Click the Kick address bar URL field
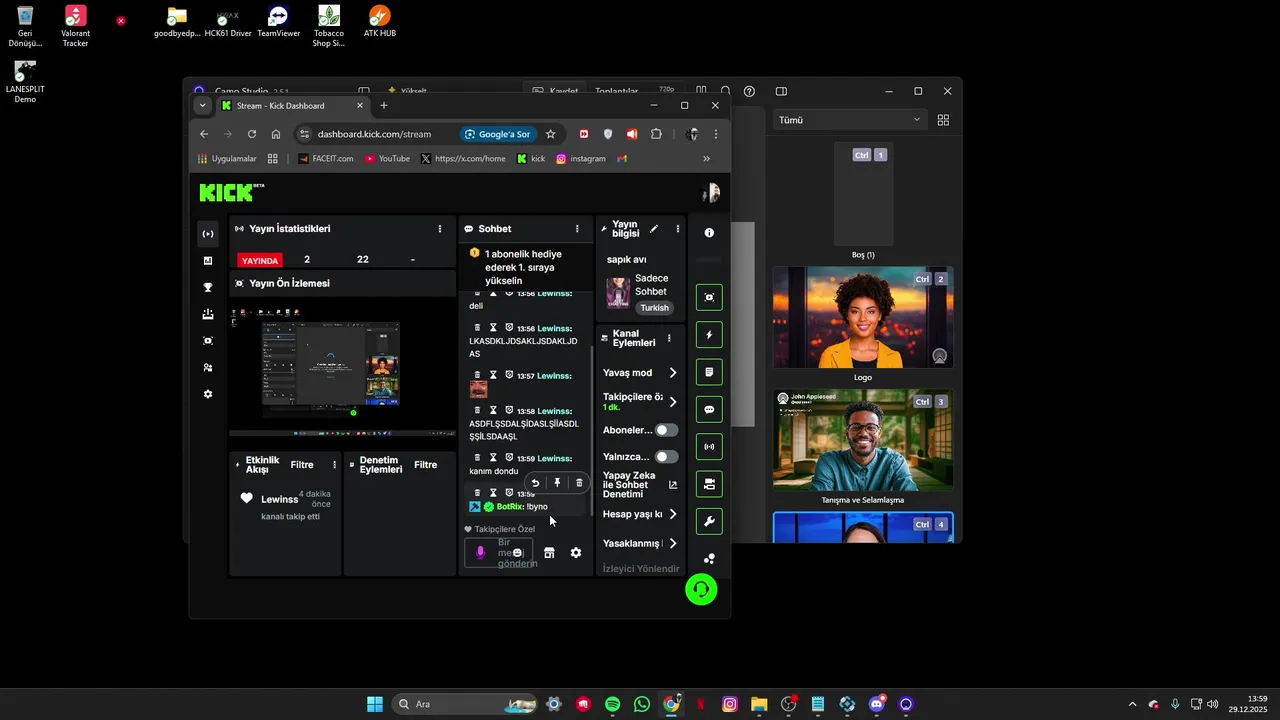This screenshot has height=720, width=1280. coord(375,134)
